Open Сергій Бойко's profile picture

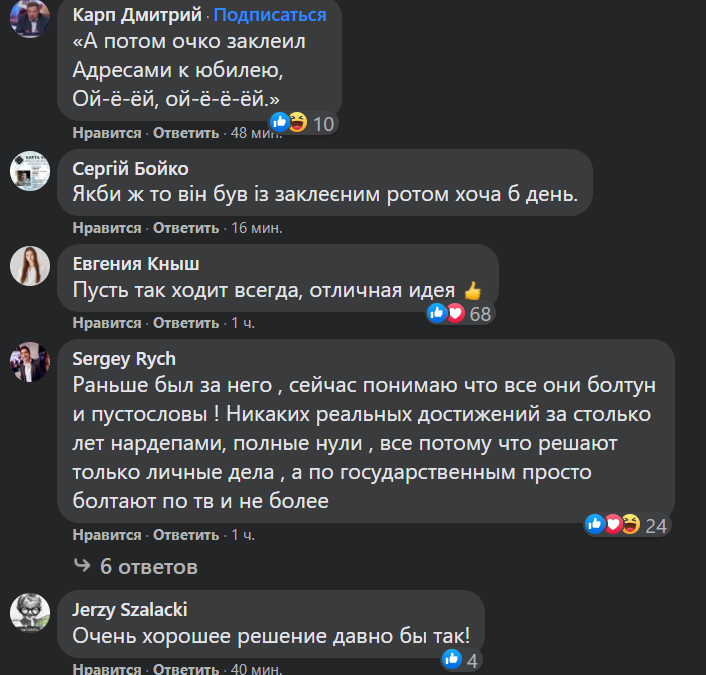pyautogui.click(x=30, y=171)
